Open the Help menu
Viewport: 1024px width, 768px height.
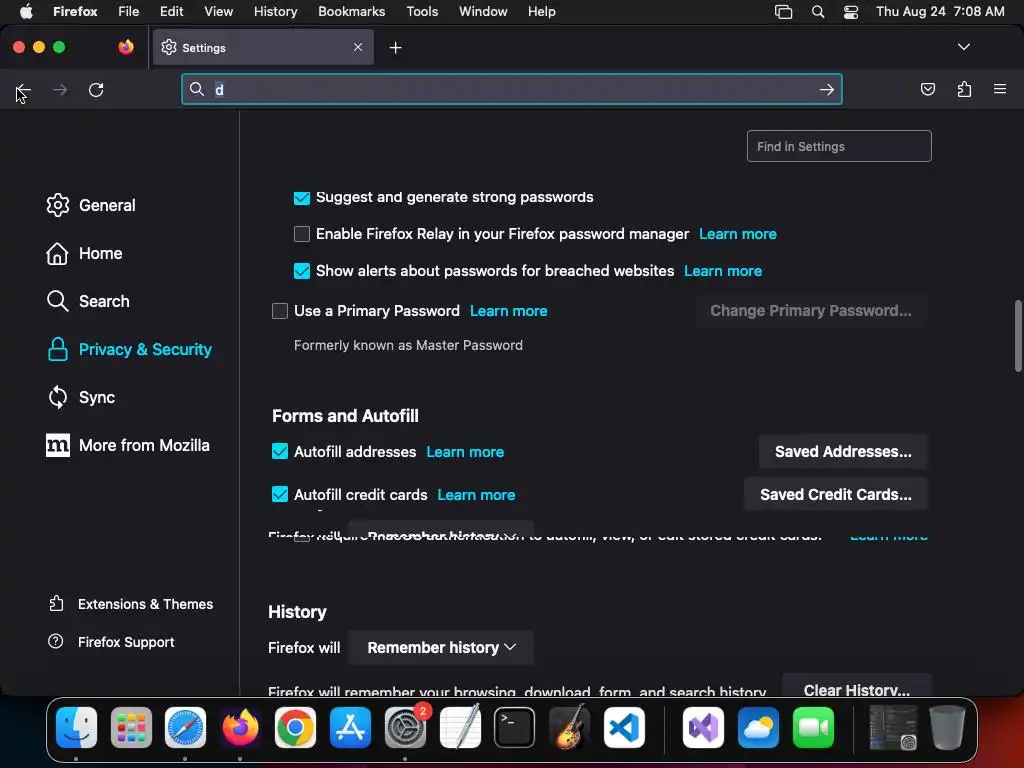pos(541,11)
